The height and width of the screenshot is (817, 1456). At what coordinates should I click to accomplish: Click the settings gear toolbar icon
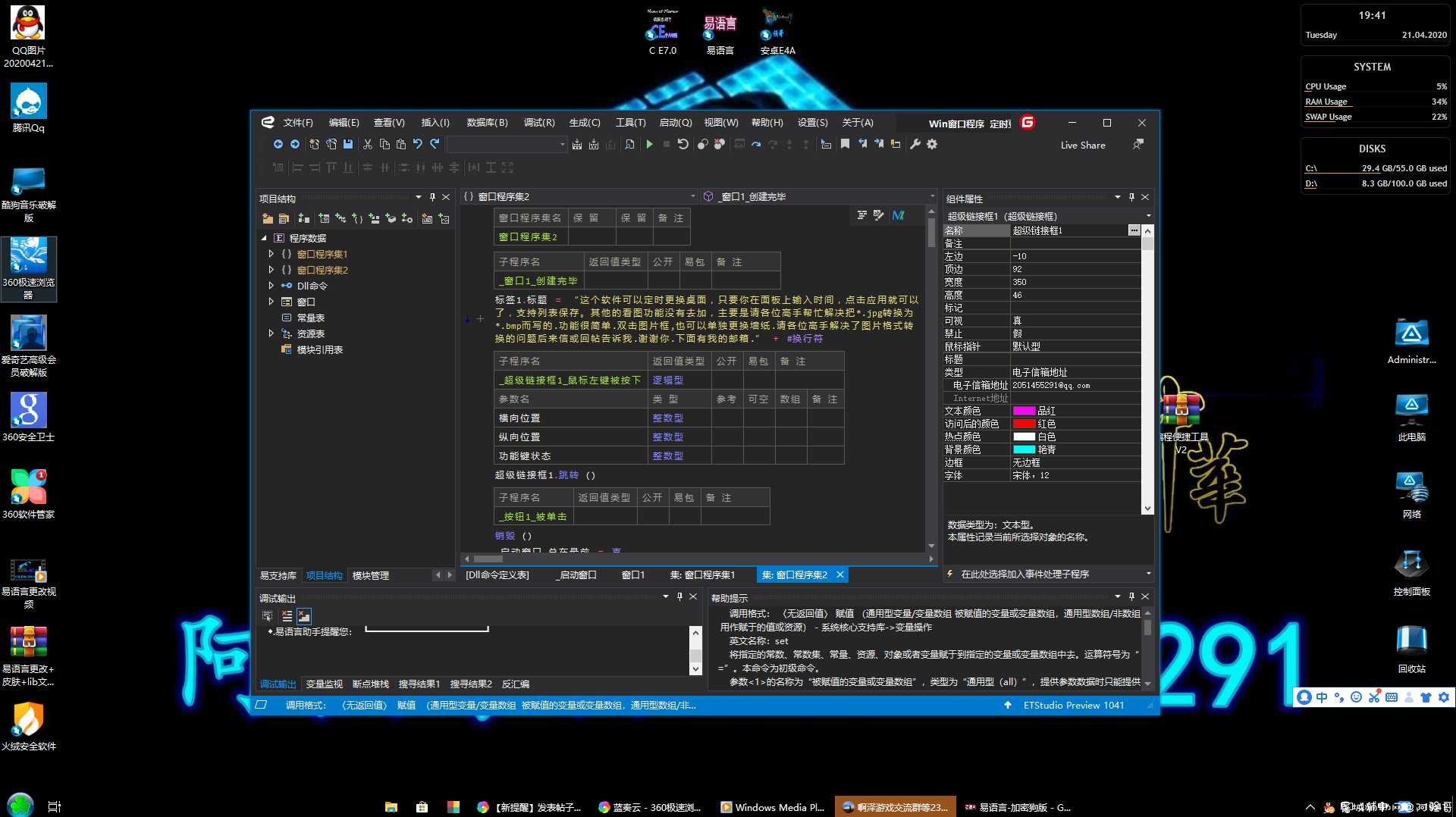click(932, 145)
